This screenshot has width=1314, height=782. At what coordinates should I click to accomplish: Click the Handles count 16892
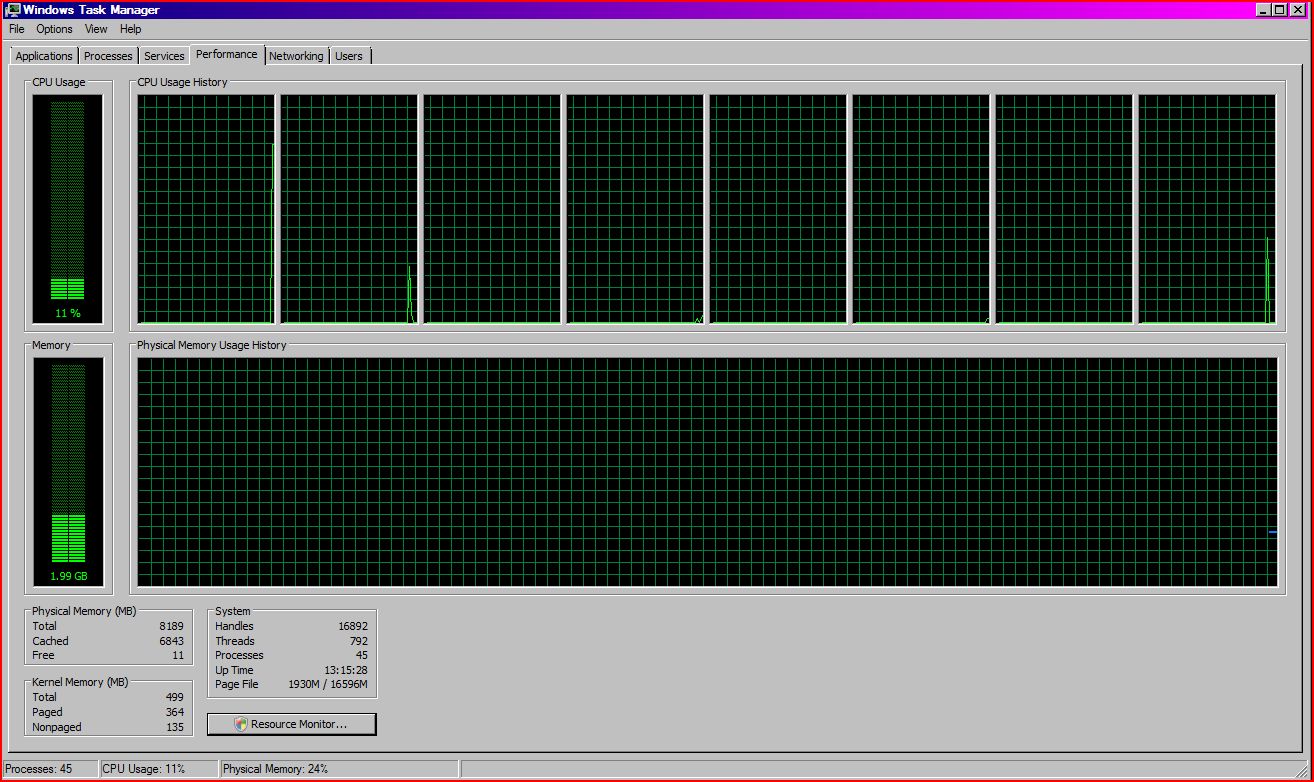point(353,626)
